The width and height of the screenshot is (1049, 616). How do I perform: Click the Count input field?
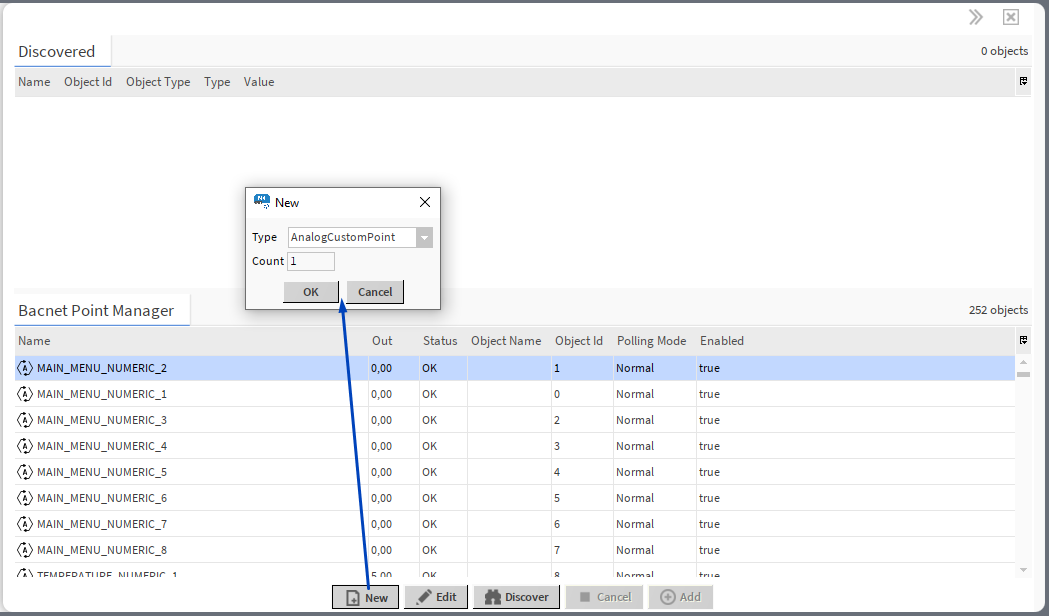(310, 261)
